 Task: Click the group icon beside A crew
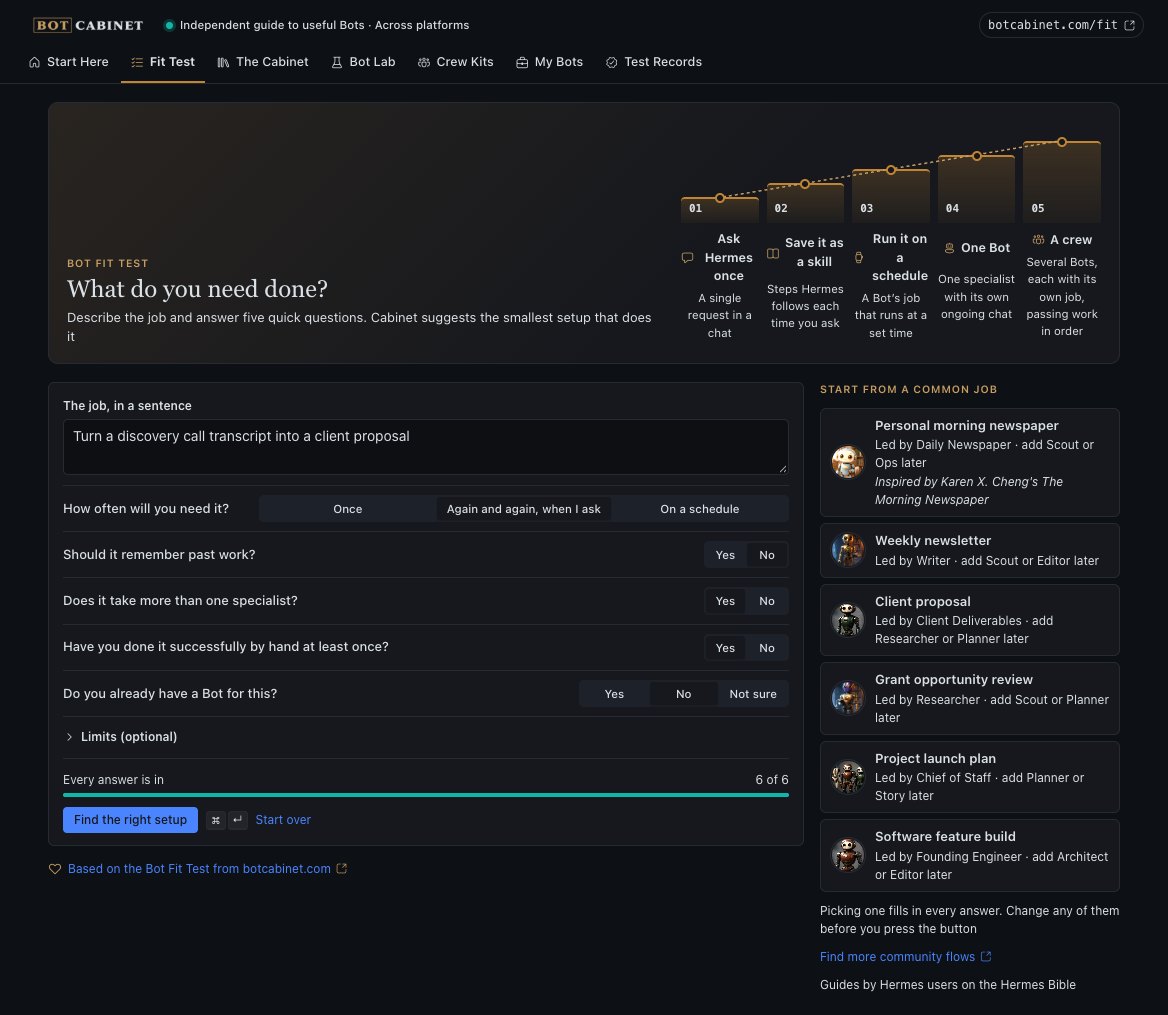pos(1038,240)
